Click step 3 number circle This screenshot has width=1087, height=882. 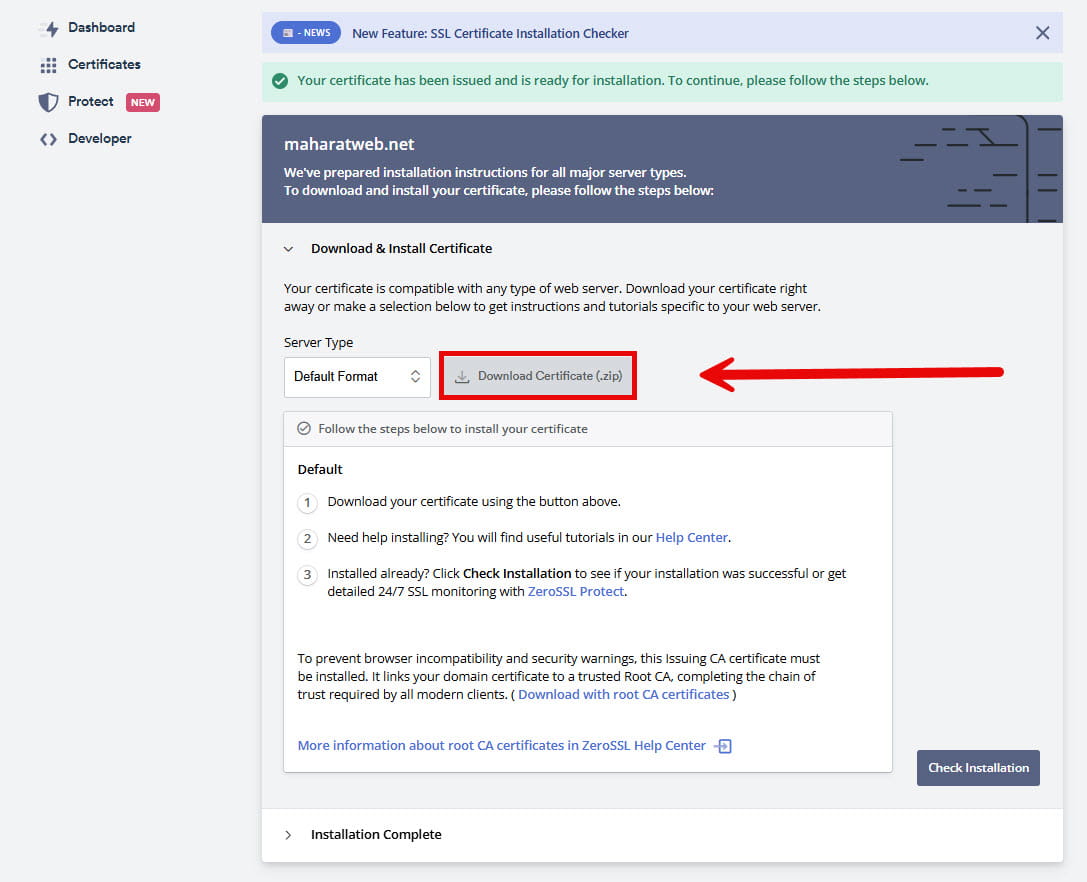[x=307, y=575]
